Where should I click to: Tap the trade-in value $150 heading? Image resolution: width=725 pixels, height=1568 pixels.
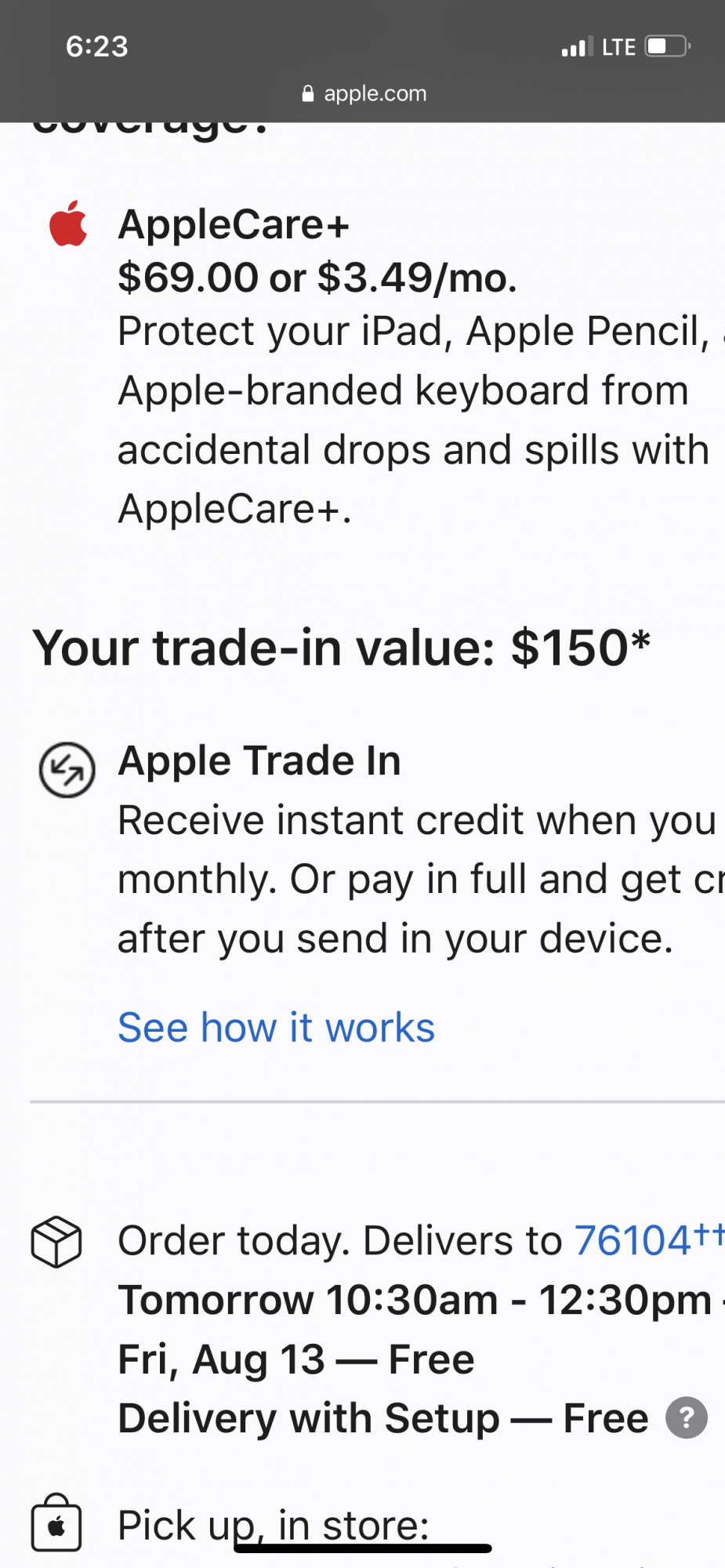point(341,648)
